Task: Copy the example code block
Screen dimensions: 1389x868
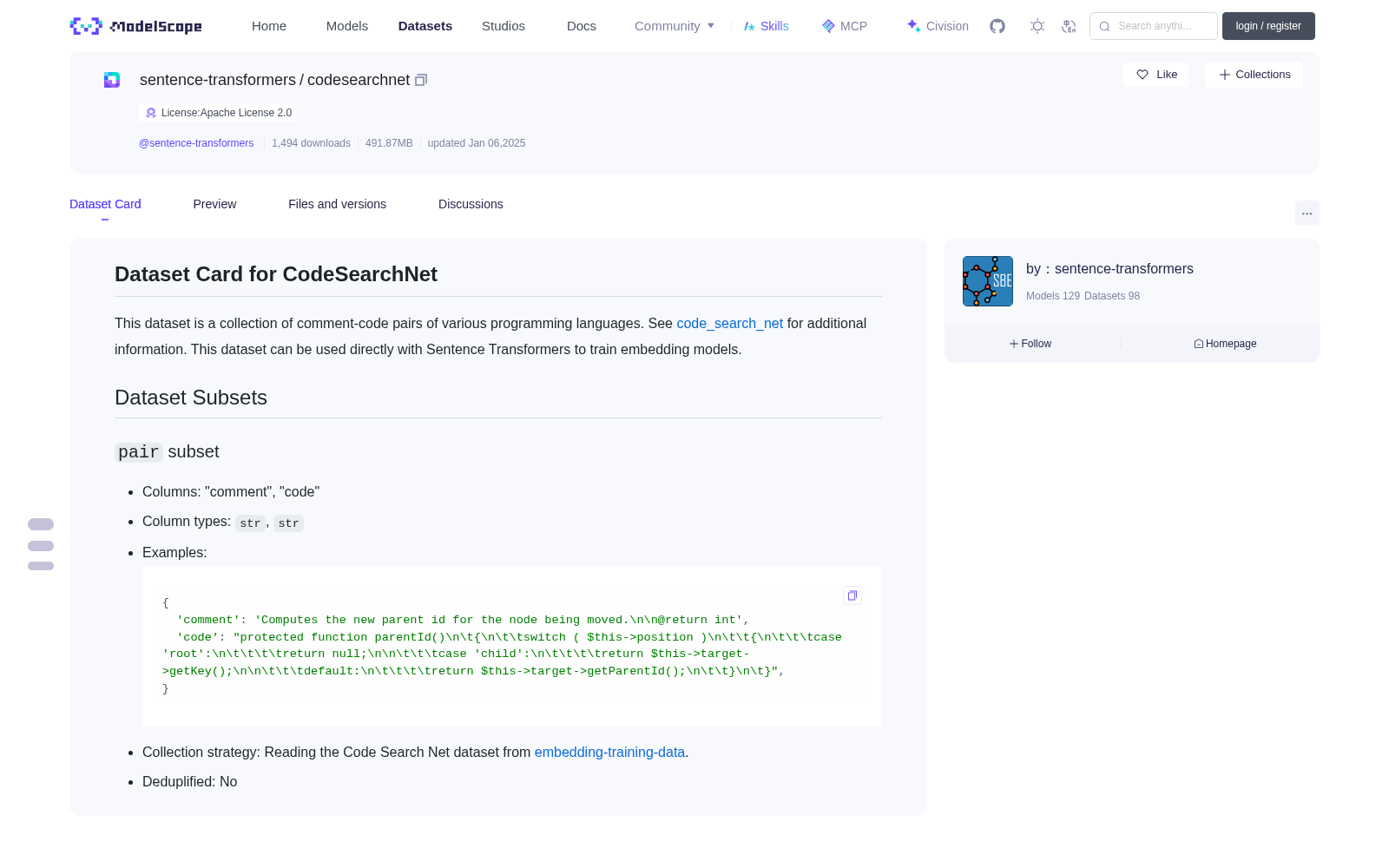Action: point(852,595)
